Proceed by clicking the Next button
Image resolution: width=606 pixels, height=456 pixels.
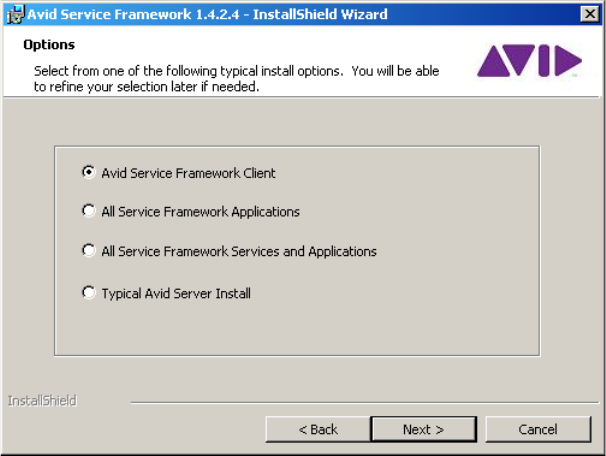click(x=423, y=429)
